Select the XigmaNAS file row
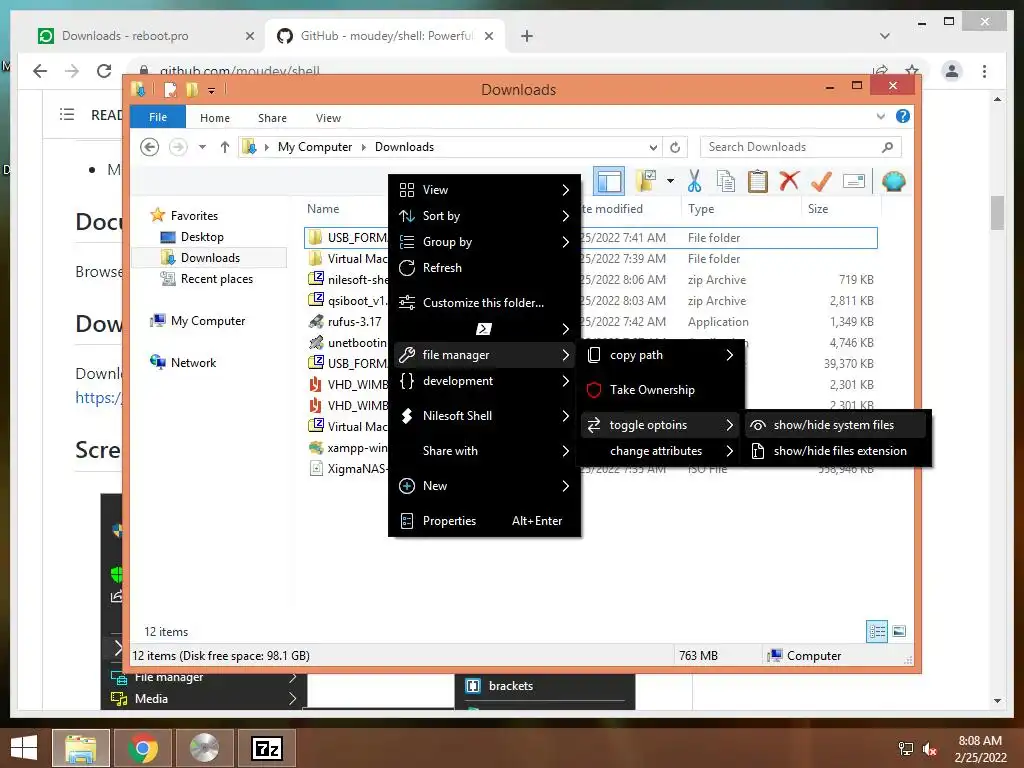 tap(348, 469)
